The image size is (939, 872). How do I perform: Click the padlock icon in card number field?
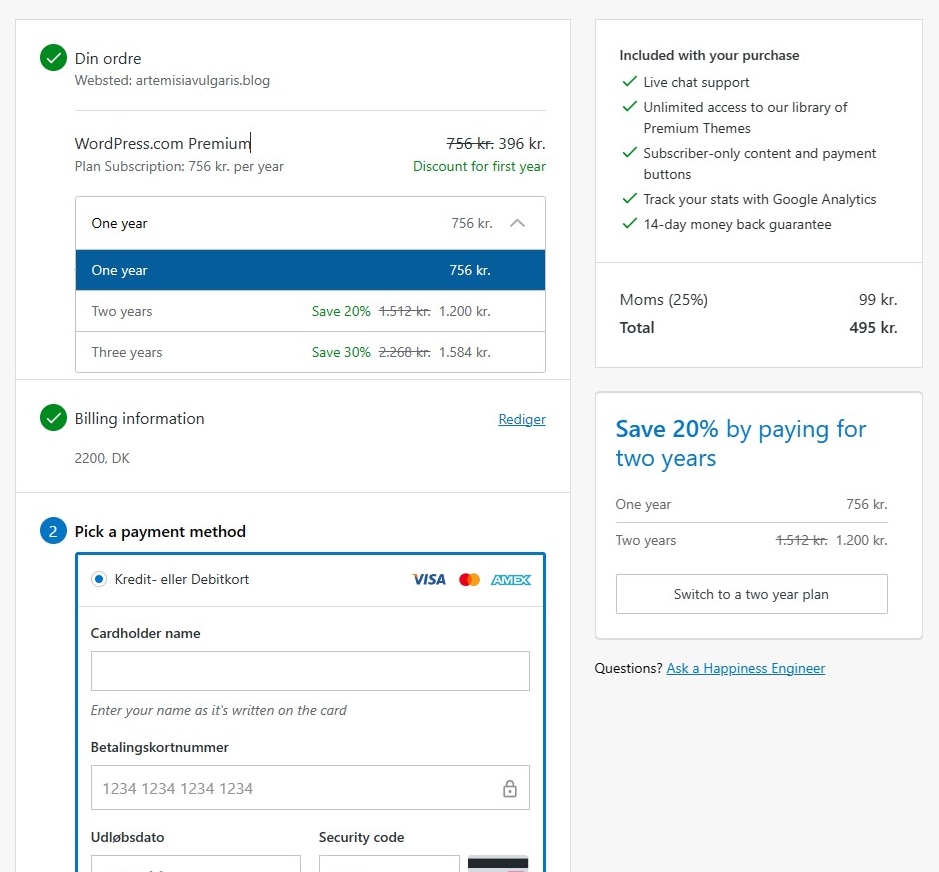509,788
